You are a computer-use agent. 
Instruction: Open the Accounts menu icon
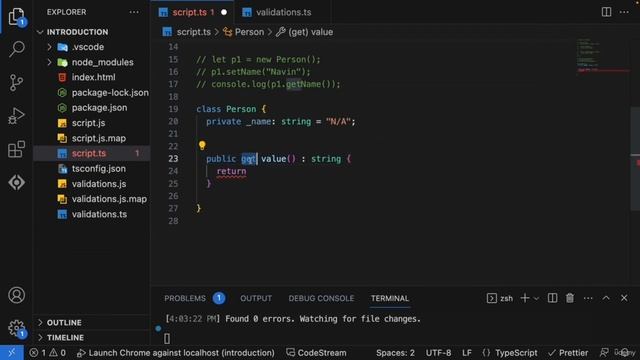pyautogui.click(x=16, y=295)
